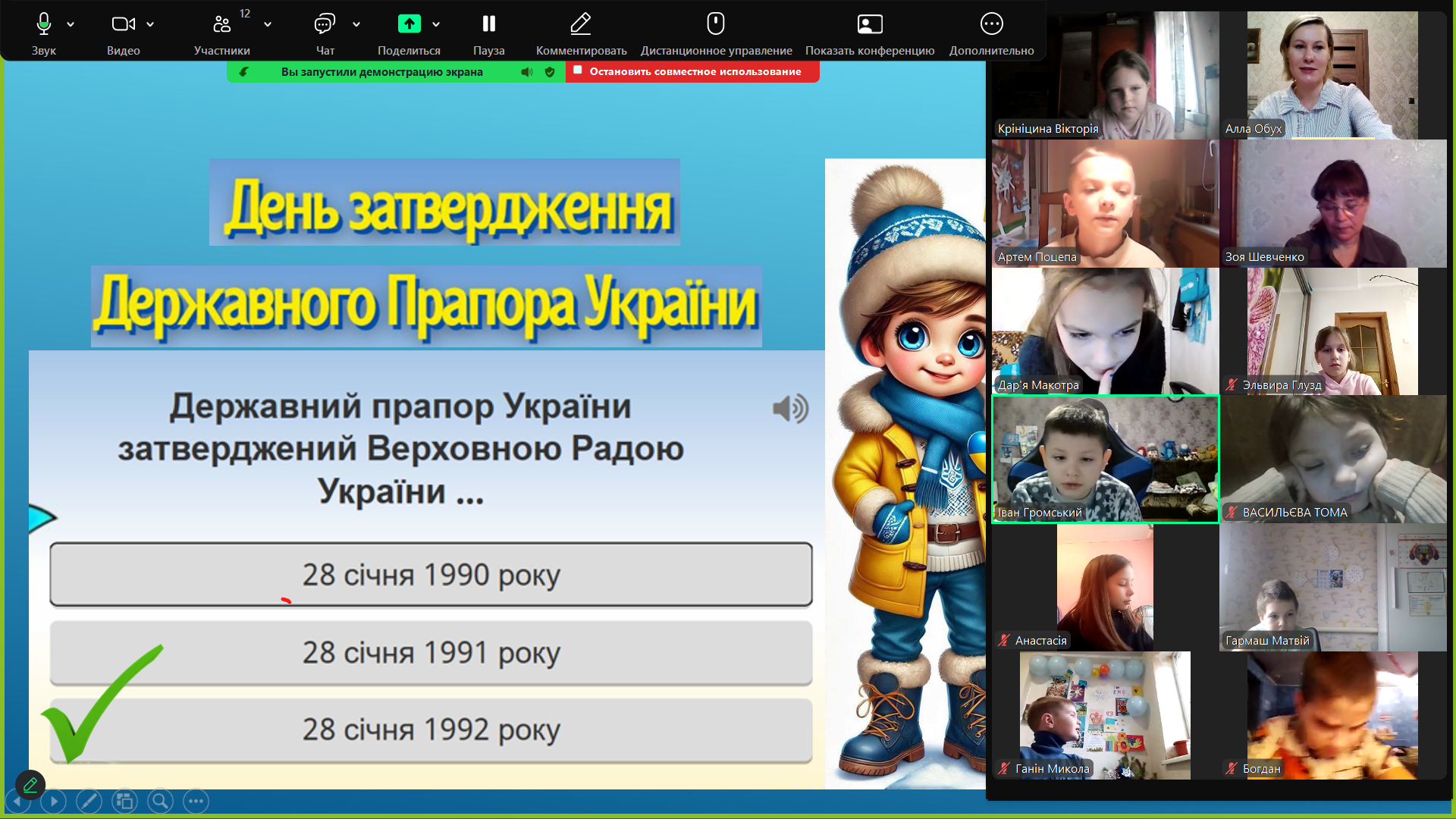Image resolution: width=1456 pixels, height=819 pixels.
Task: Open the see all slides view
Action: [x=125, y=801]
